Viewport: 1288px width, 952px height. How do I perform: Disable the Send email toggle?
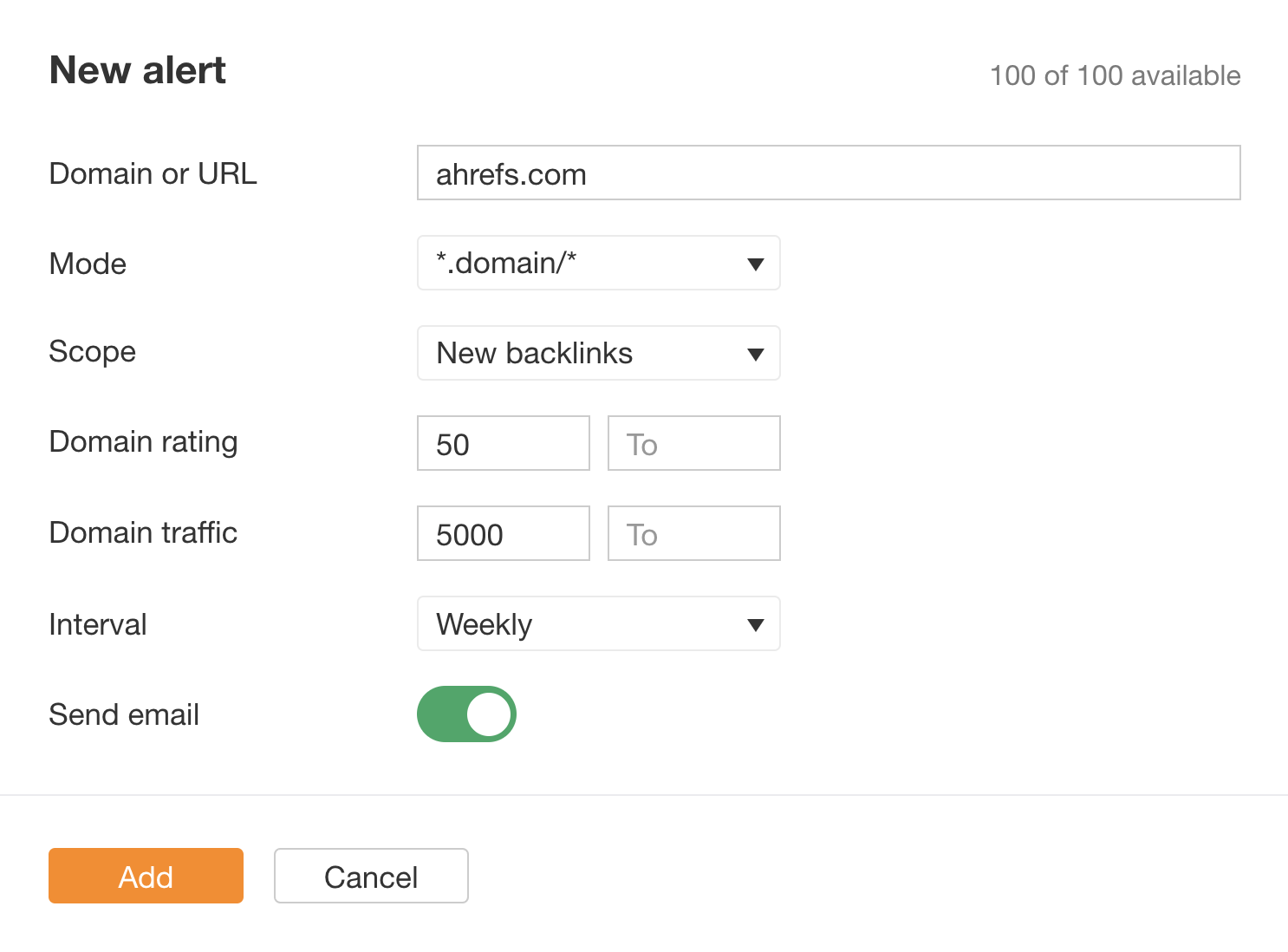point(466,714)
